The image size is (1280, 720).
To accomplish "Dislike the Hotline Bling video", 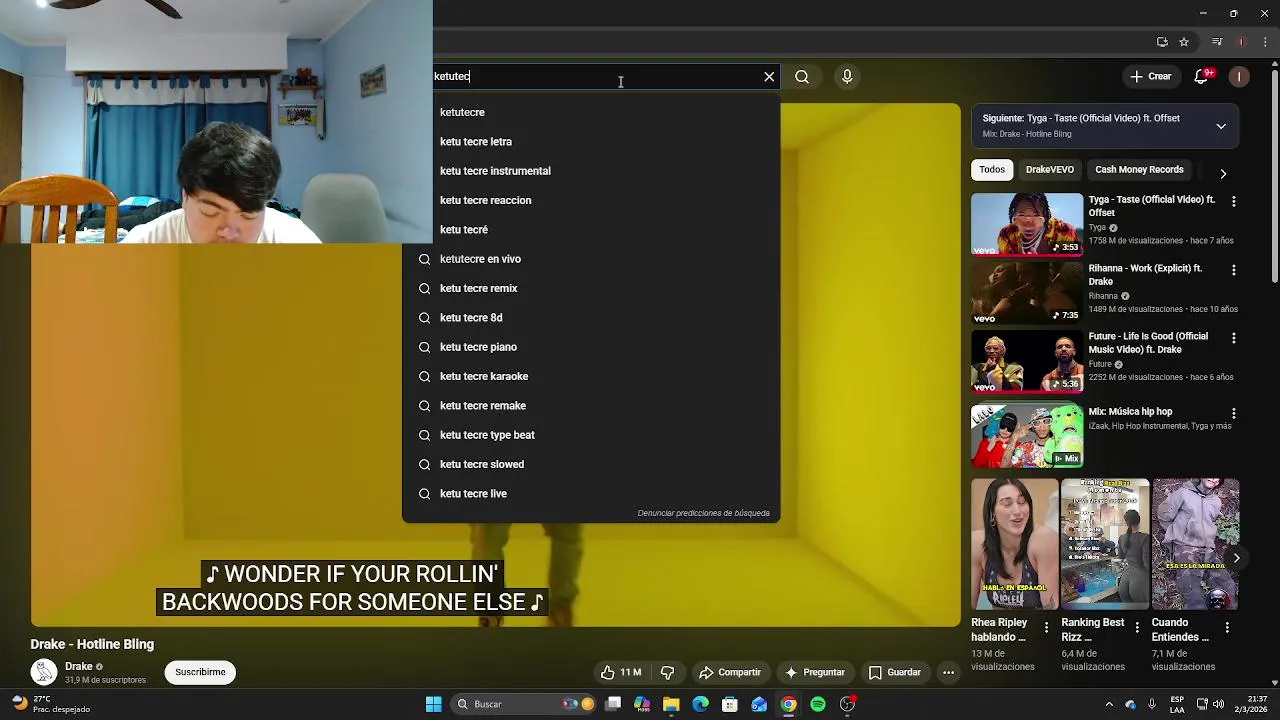I will click(667, 673).
